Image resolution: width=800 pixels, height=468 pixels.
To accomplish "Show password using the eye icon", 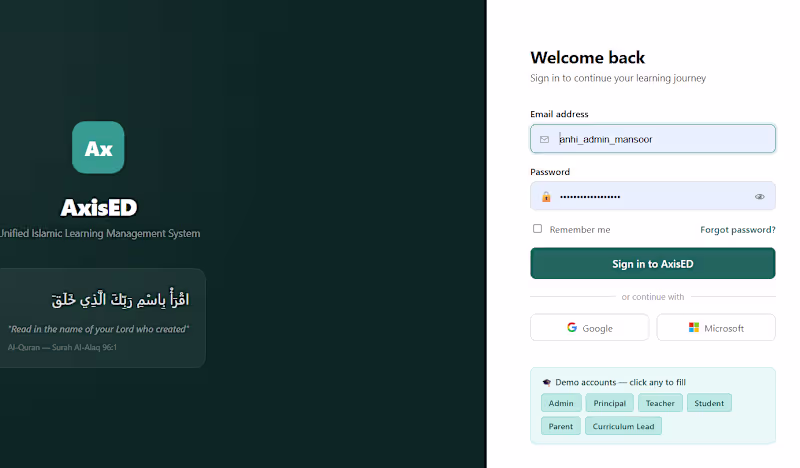I will (760, 196).
